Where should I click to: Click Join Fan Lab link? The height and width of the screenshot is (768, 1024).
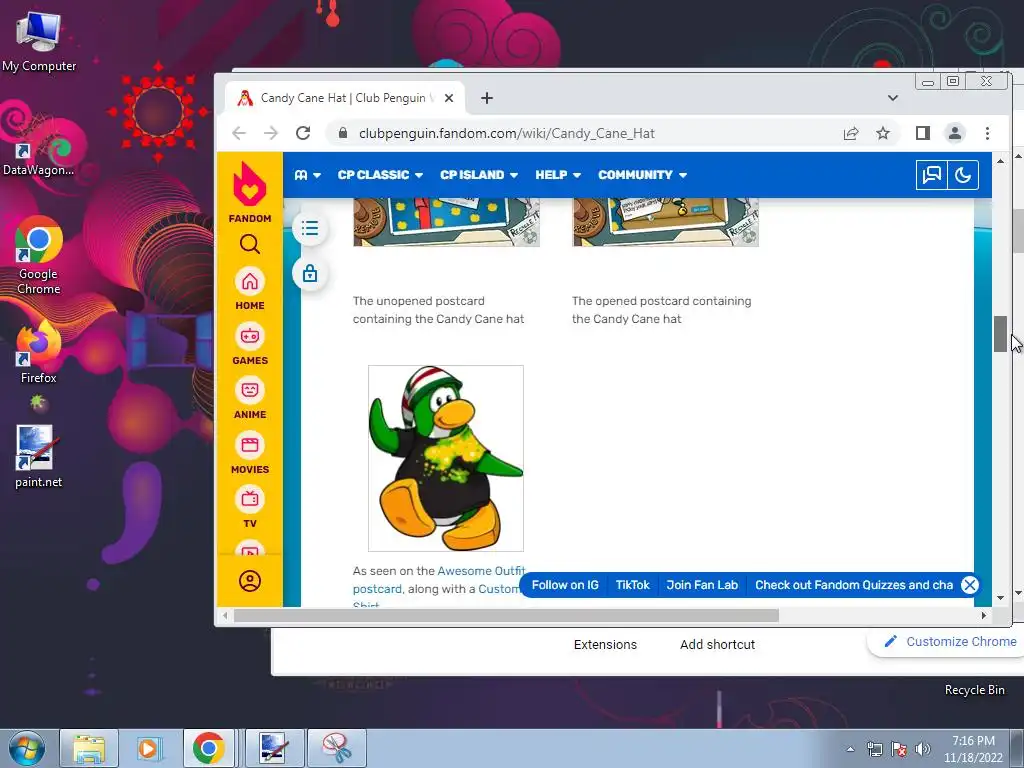[702, 585]
